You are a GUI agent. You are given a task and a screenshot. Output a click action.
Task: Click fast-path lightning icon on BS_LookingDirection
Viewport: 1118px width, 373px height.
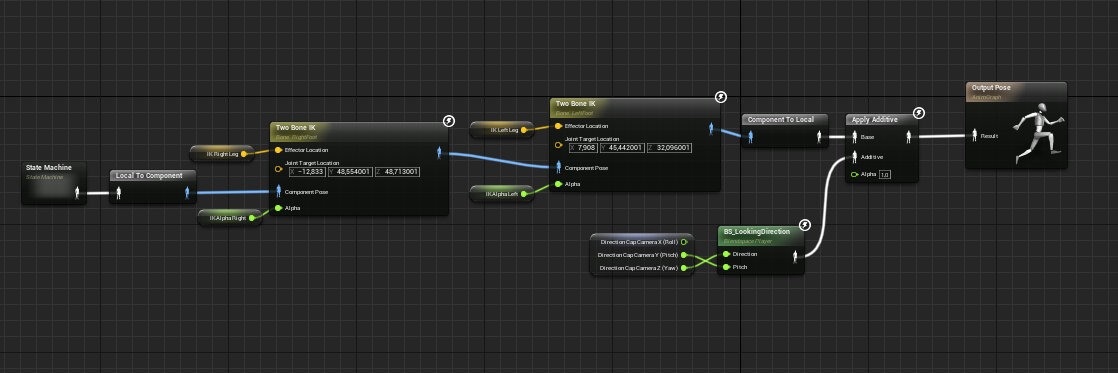805,225
